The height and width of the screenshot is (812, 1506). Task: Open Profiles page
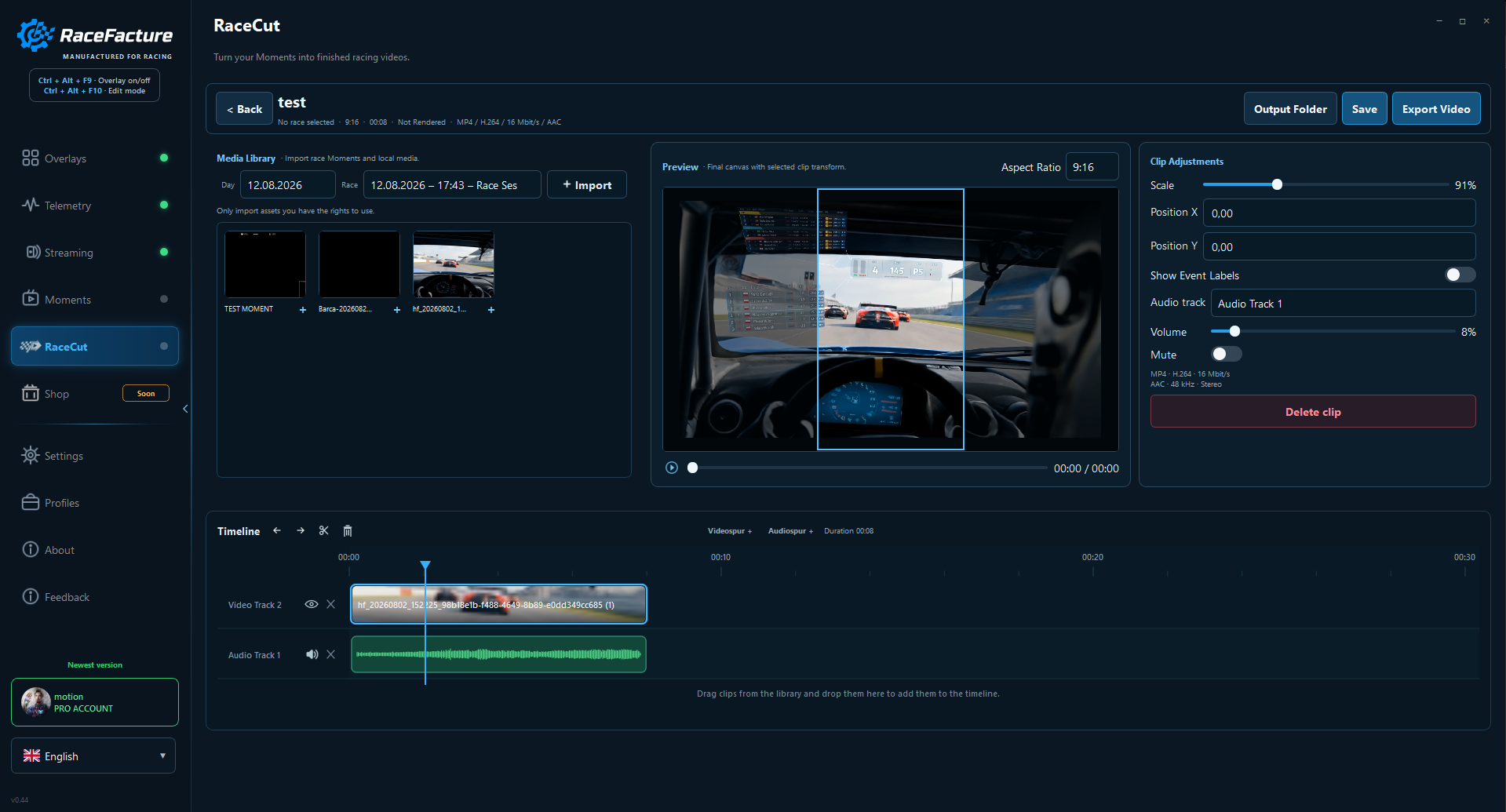click(94, 503)
